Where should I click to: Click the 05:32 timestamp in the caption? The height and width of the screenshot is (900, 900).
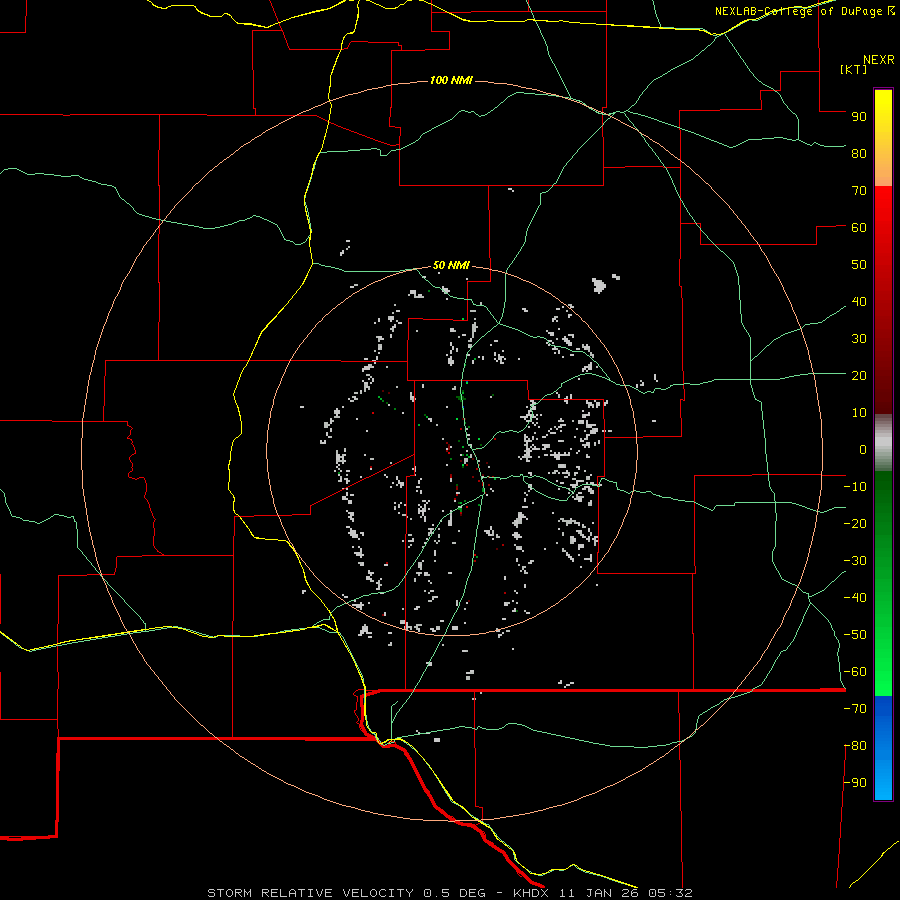[x=670, y=893]
